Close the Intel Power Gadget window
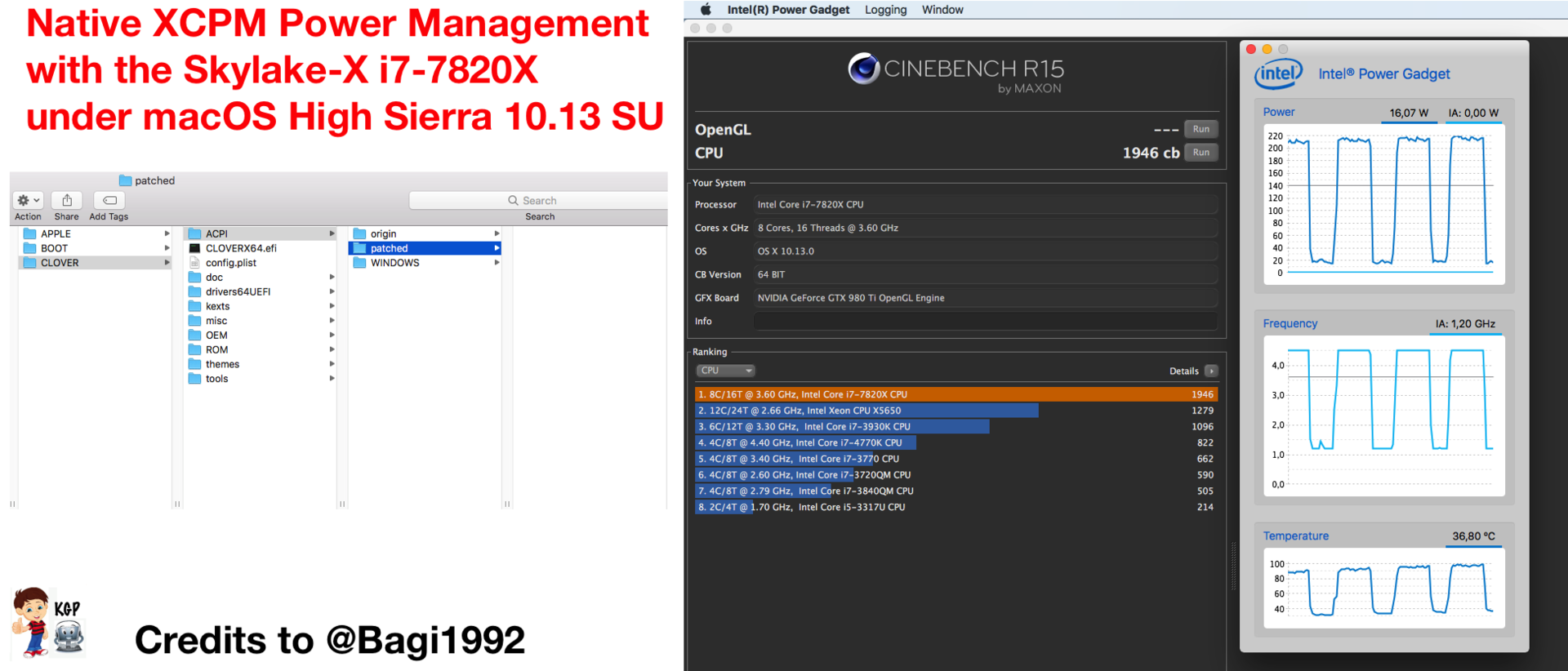The height and width of the screenshot is (671, 1568). tap(1251, 49)
